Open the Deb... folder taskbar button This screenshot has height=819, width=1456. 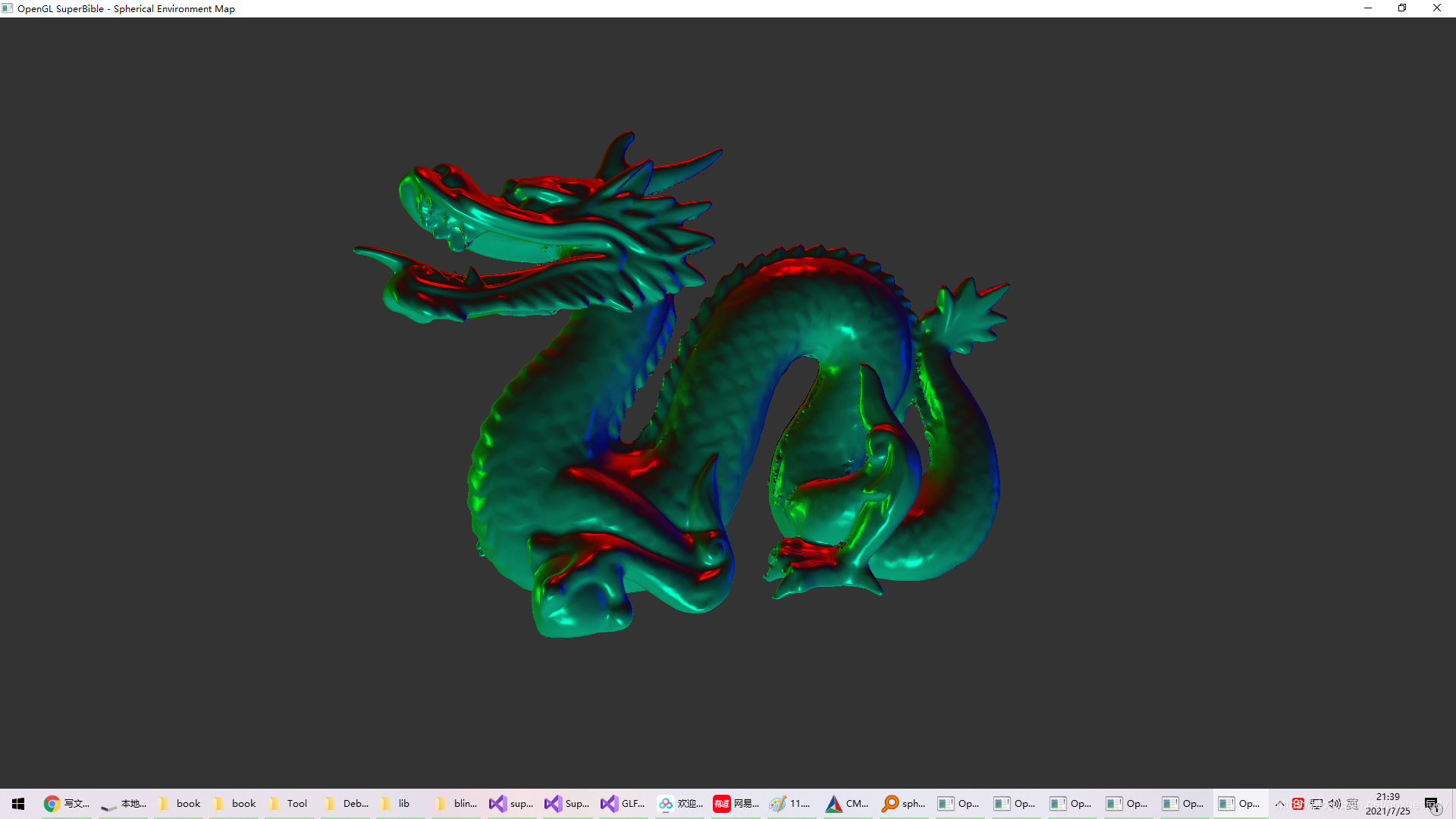[x=346, y=804]
